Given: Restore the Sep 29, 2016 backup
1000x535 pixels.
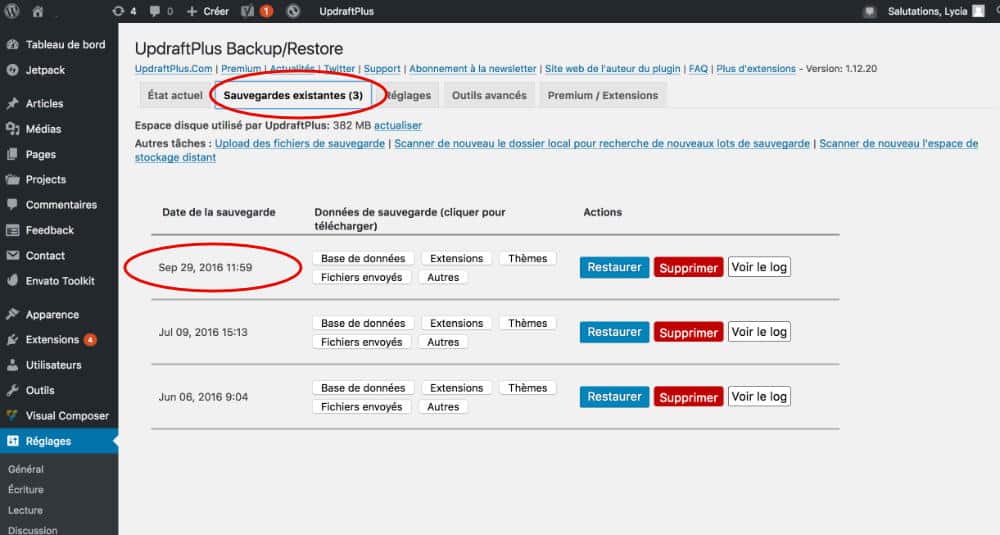Looking at the screenshot, I should pos(614,267).
